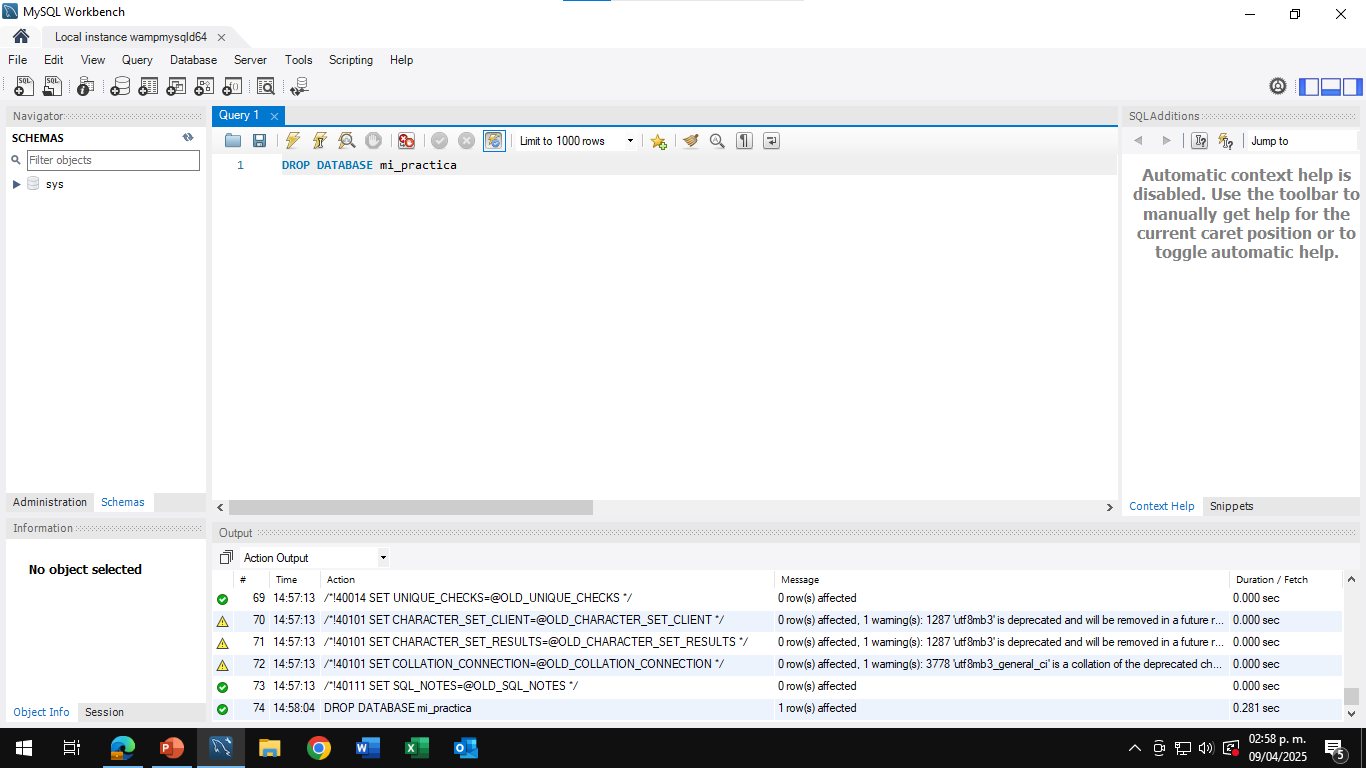The image size is (1366, 768).
Task: Toggle word wrapping in the editor
Action: [x=771, y=141]
